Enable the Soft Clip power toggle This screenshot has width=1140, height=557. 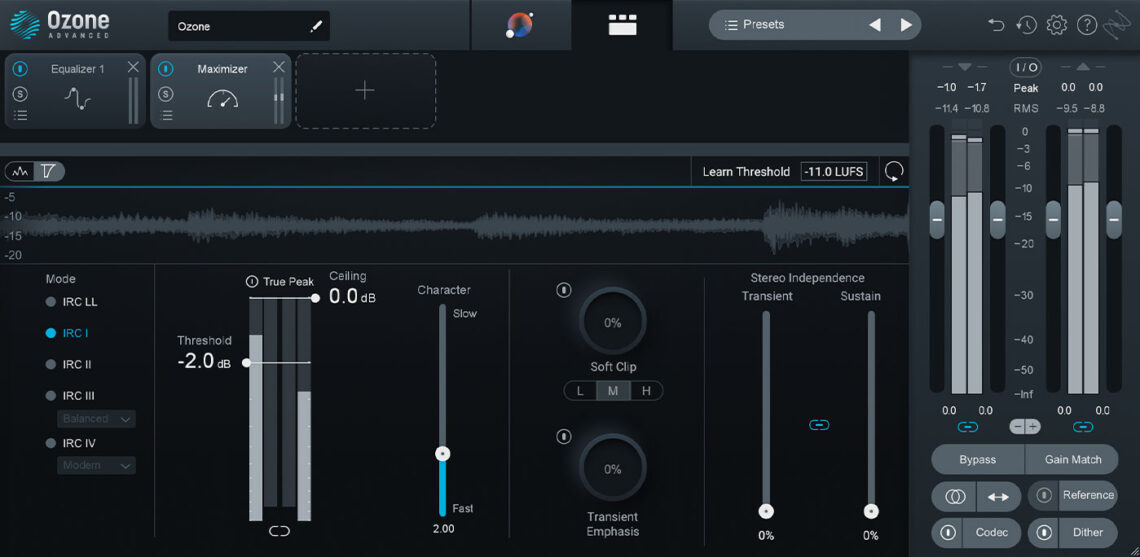click(x=563, y=290)
